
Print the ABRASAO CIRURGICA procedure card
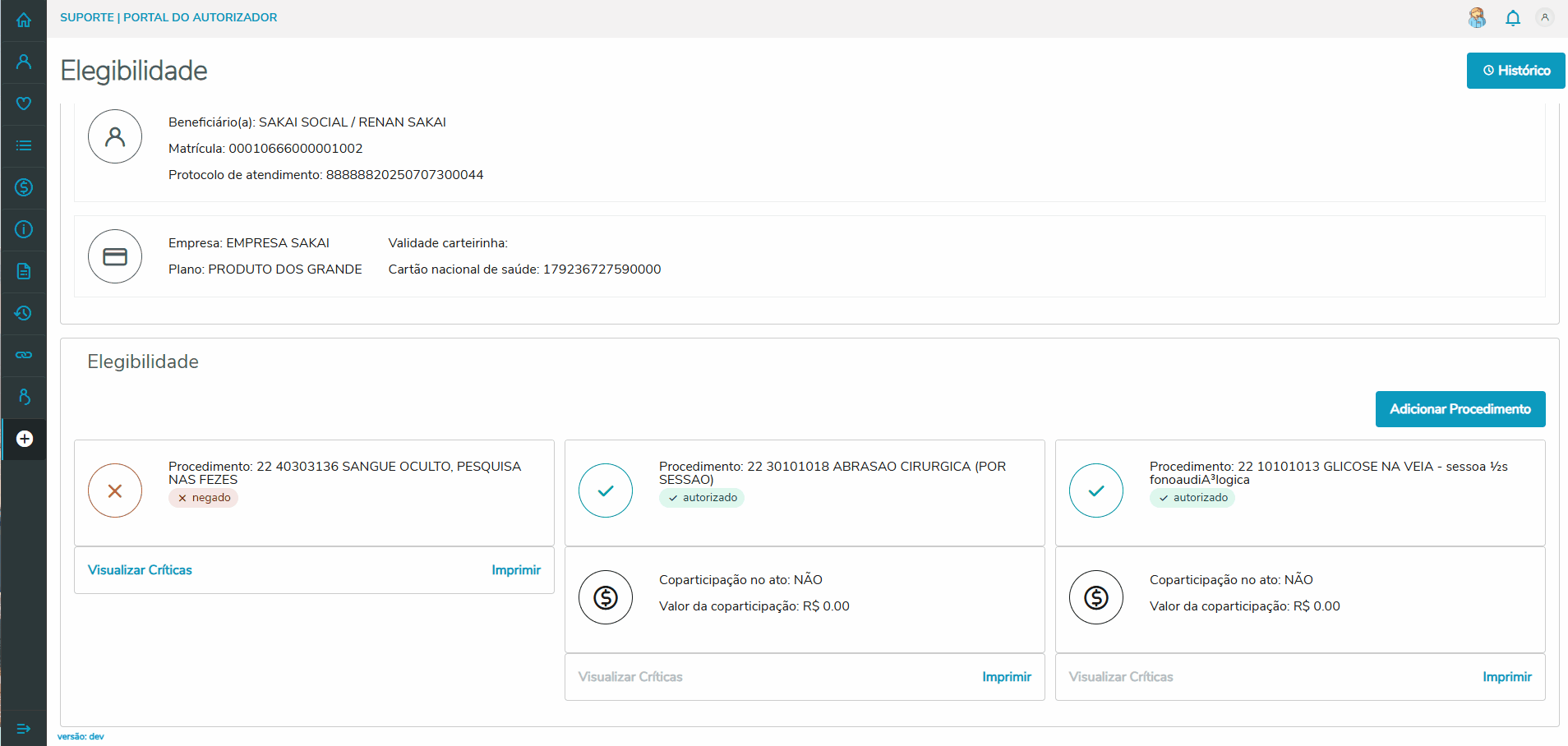1006,677
